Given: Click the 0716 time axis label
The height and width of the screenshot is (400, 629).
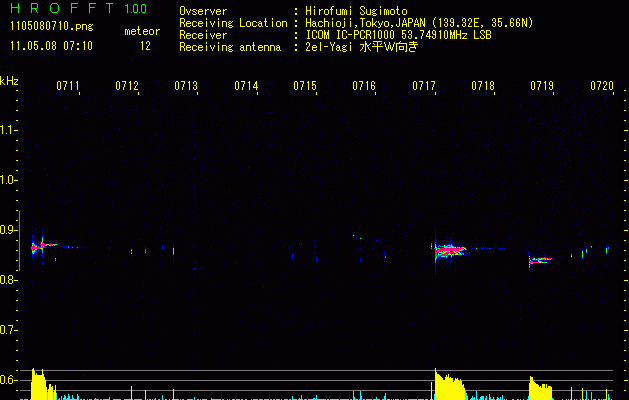Looking at the screenshot, I should (x=364, y=86).
